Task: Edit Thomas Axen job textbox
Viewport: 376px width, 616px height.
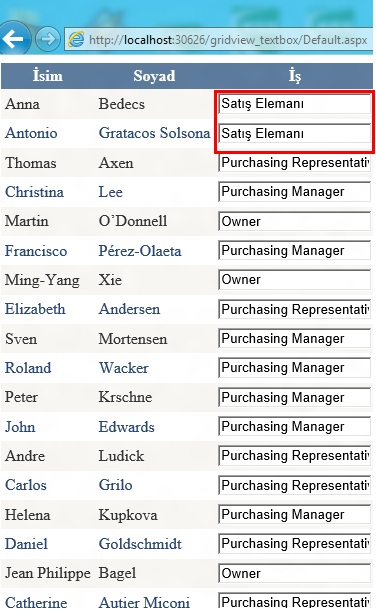Action: 294,163
